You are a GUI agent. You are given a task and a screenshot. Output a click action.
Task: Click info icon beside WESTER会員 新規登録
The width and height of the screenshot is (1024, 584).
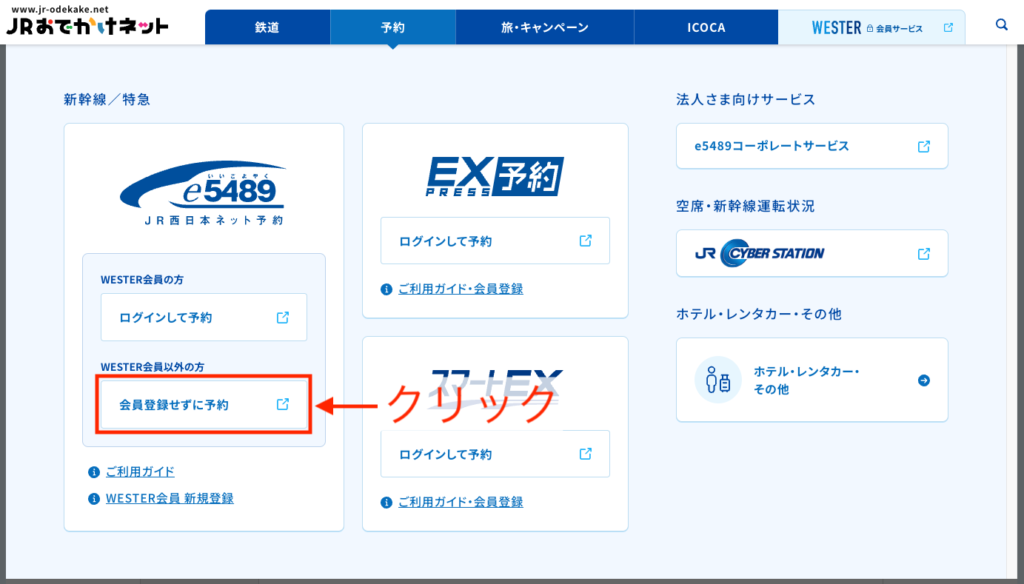[x=94, y=498]
